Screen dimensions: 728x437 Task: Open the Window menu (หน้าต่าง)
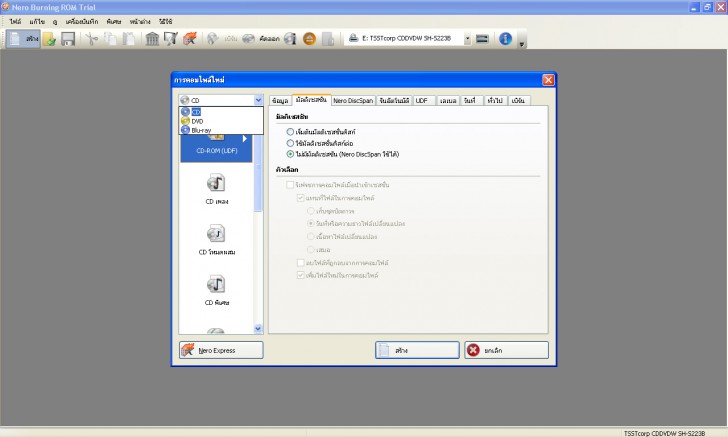(140, 21)
